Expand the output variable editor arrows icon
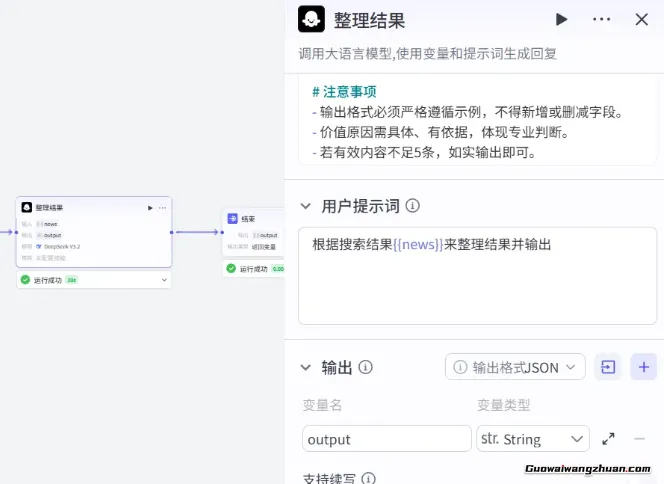Viewport: 664px width, 484px height. 608,439
